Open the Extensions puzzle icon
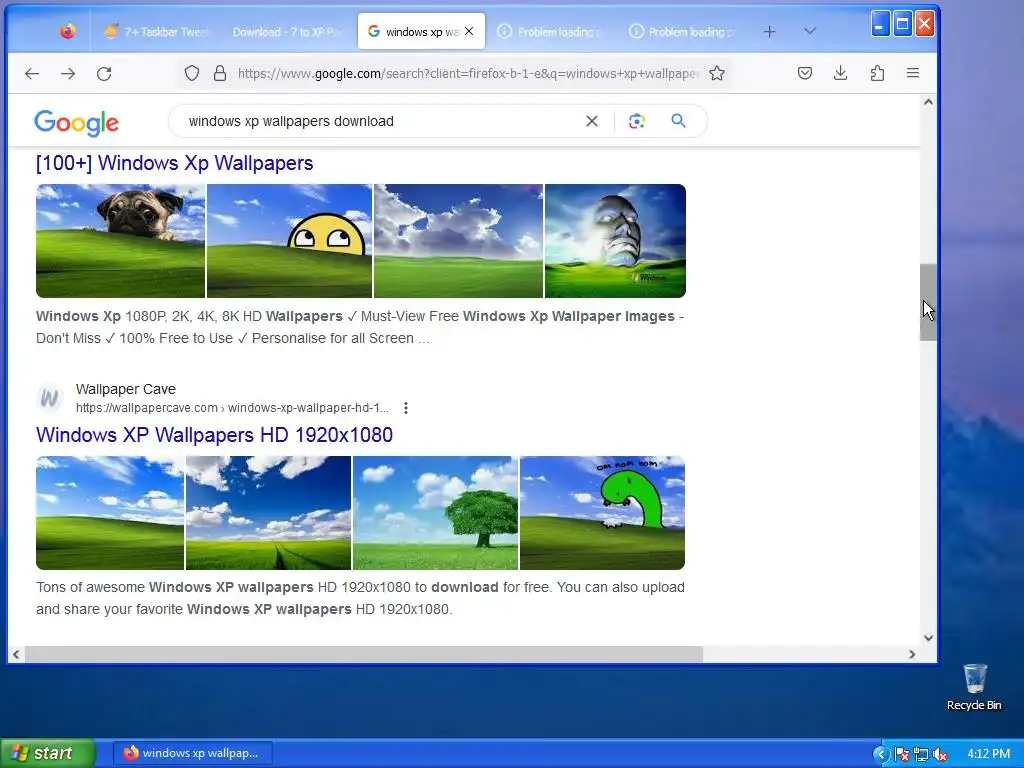 pyautogui.click(x=877, y=73)
